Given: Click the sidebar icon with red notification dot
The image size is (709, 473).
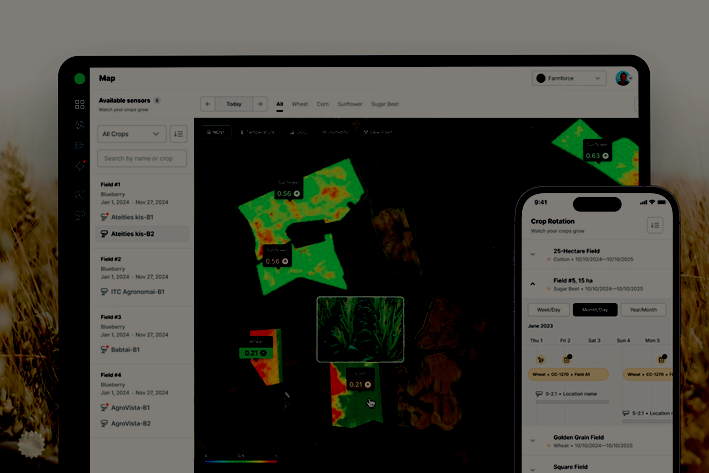Looking at the screenshot, I should click(80, 165).
